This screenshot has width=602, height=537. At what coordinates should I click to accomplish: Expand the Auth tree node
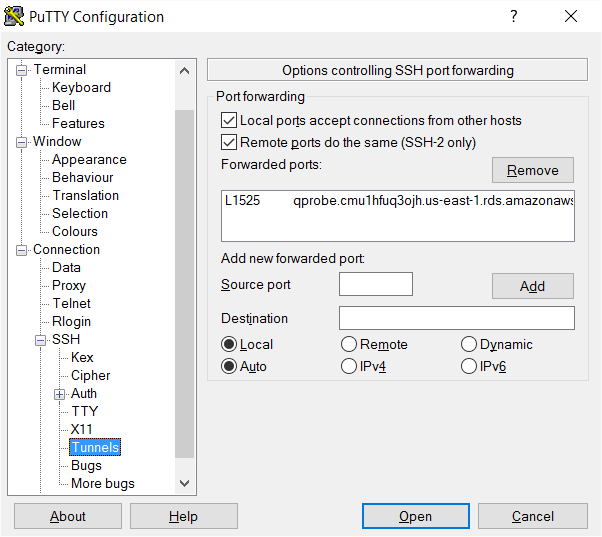click(59, 395)
